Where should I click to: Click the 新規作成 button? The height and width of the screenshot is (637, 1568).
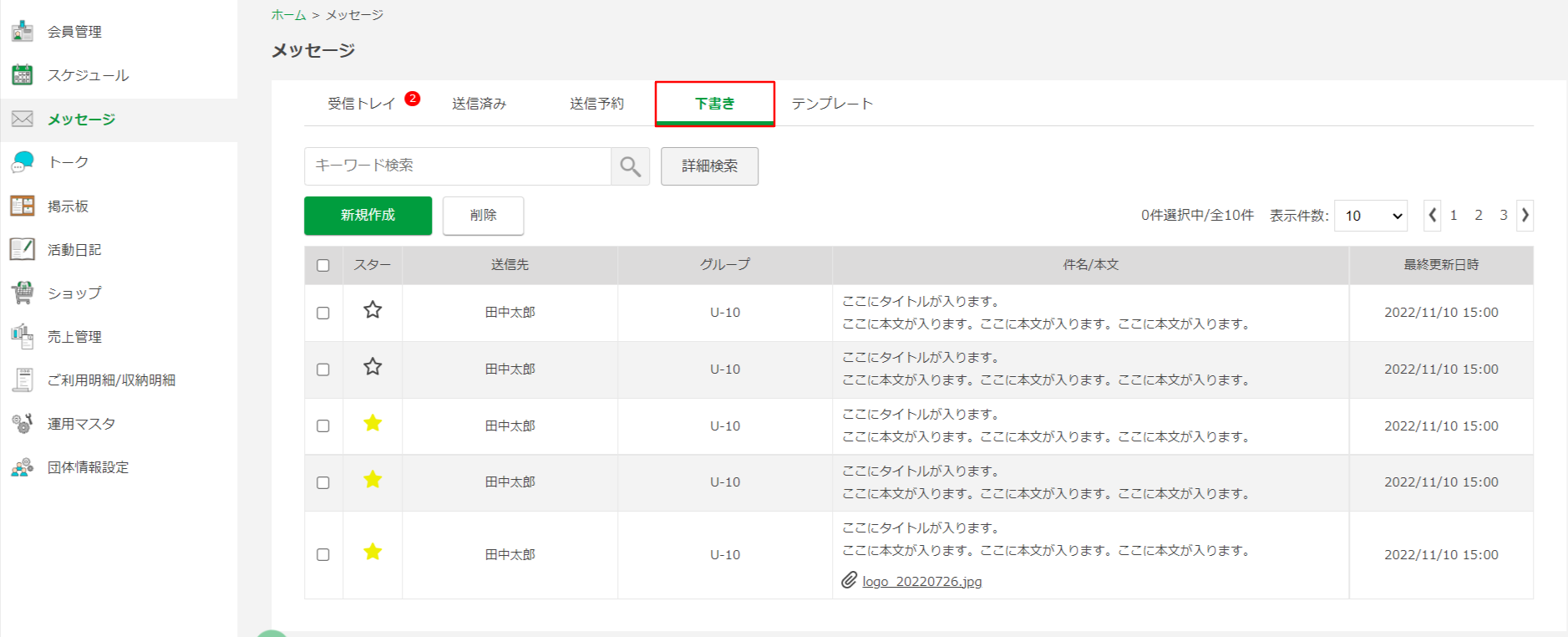click(368, 216)
